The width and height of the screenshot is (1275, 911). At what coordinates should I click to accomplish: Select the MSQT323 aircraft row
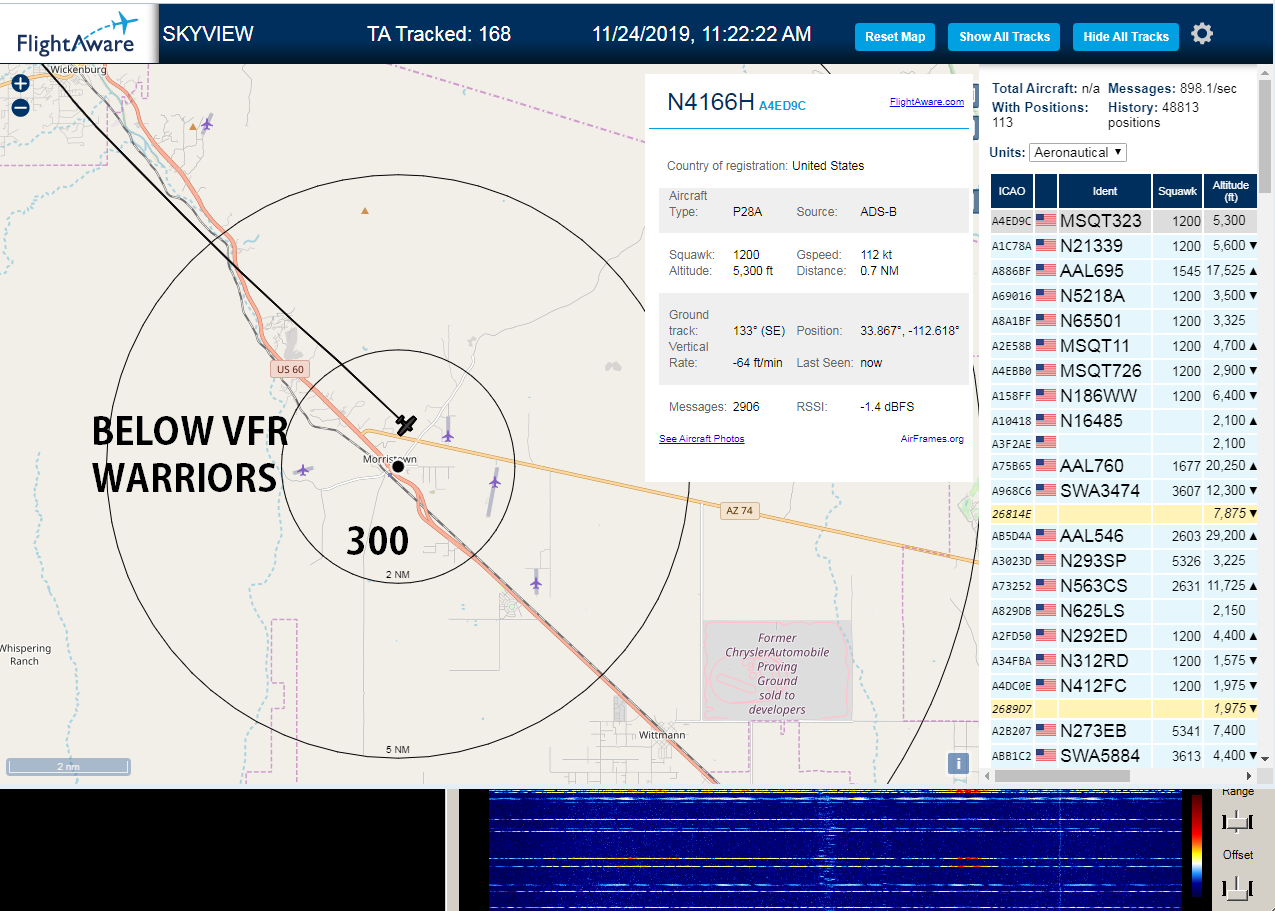[1124, 221]
